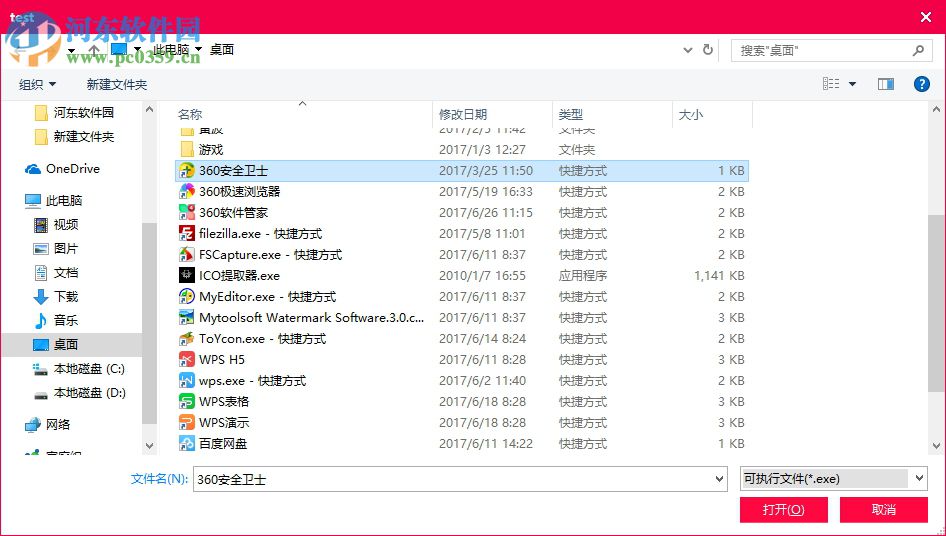
Task: Open 图片 in the sidebar
Action: (56, 249)
